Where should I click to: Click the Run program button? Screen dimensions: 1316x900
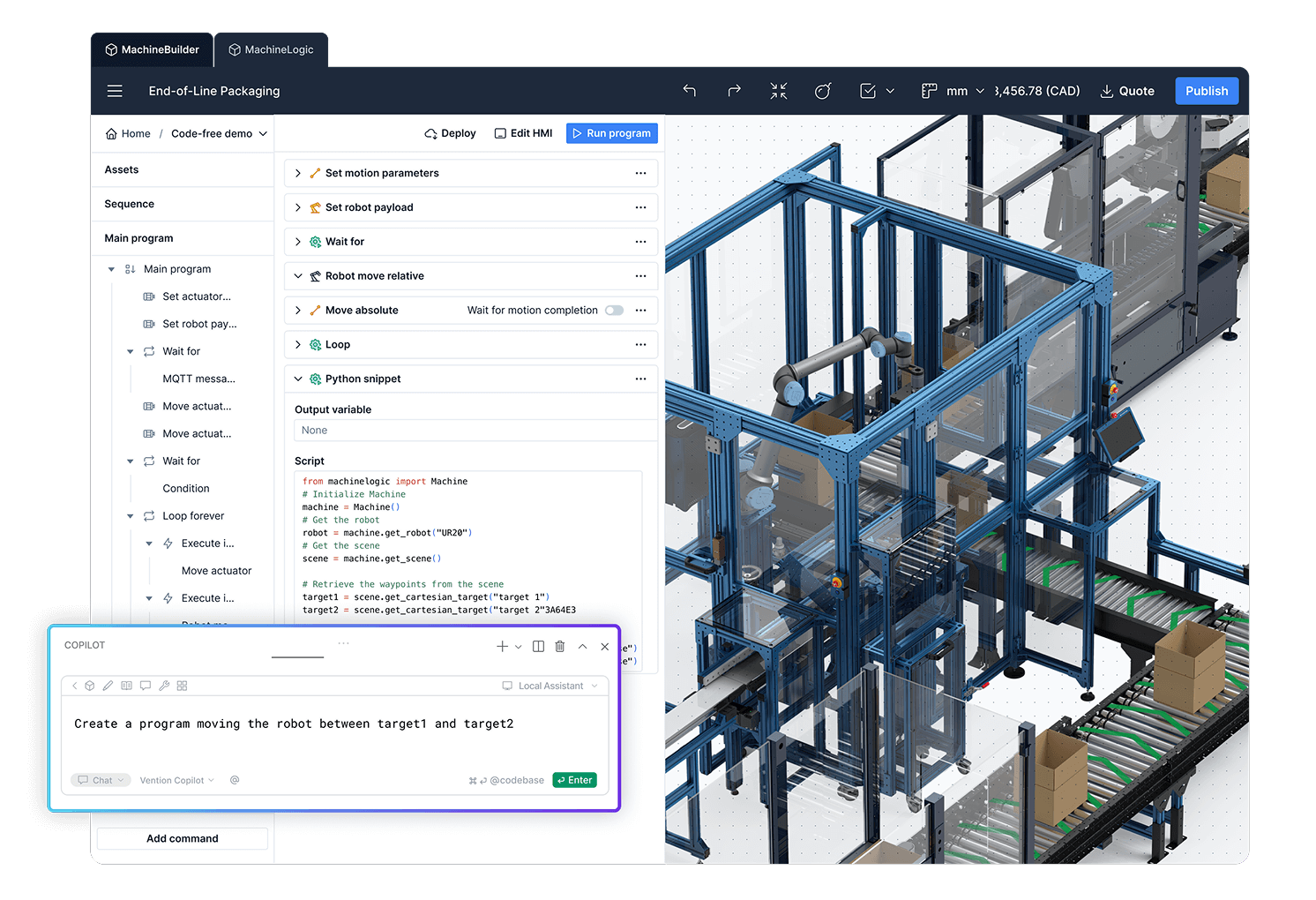611,133
